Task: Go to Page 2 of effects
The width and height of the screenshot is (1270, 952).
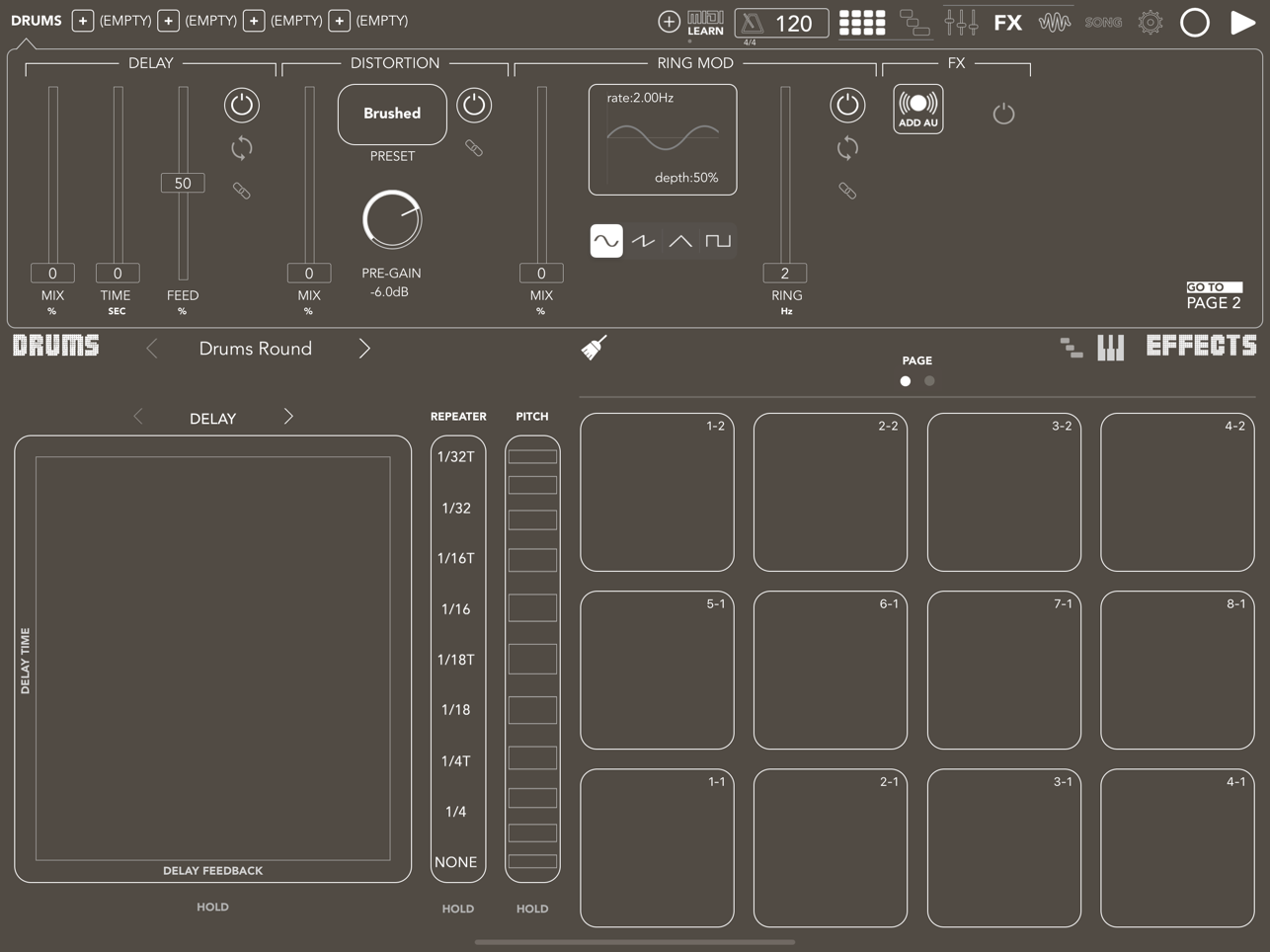Action: (x=1214, y=295)
